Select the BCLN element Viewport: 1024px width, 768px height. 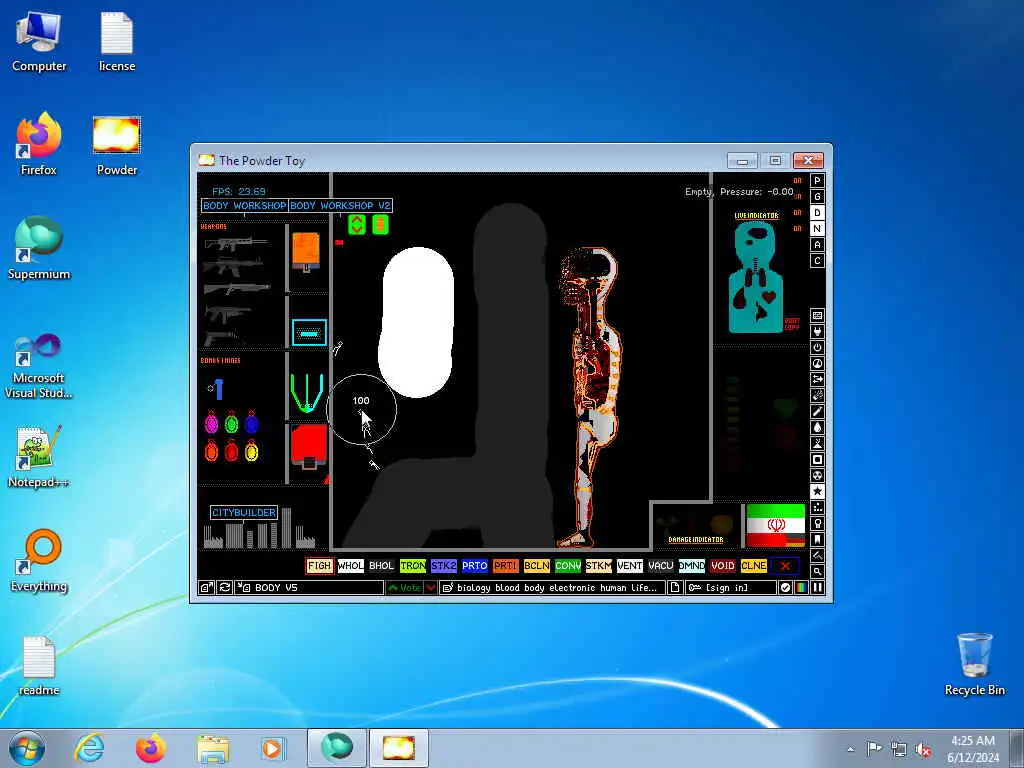[537, 566]
